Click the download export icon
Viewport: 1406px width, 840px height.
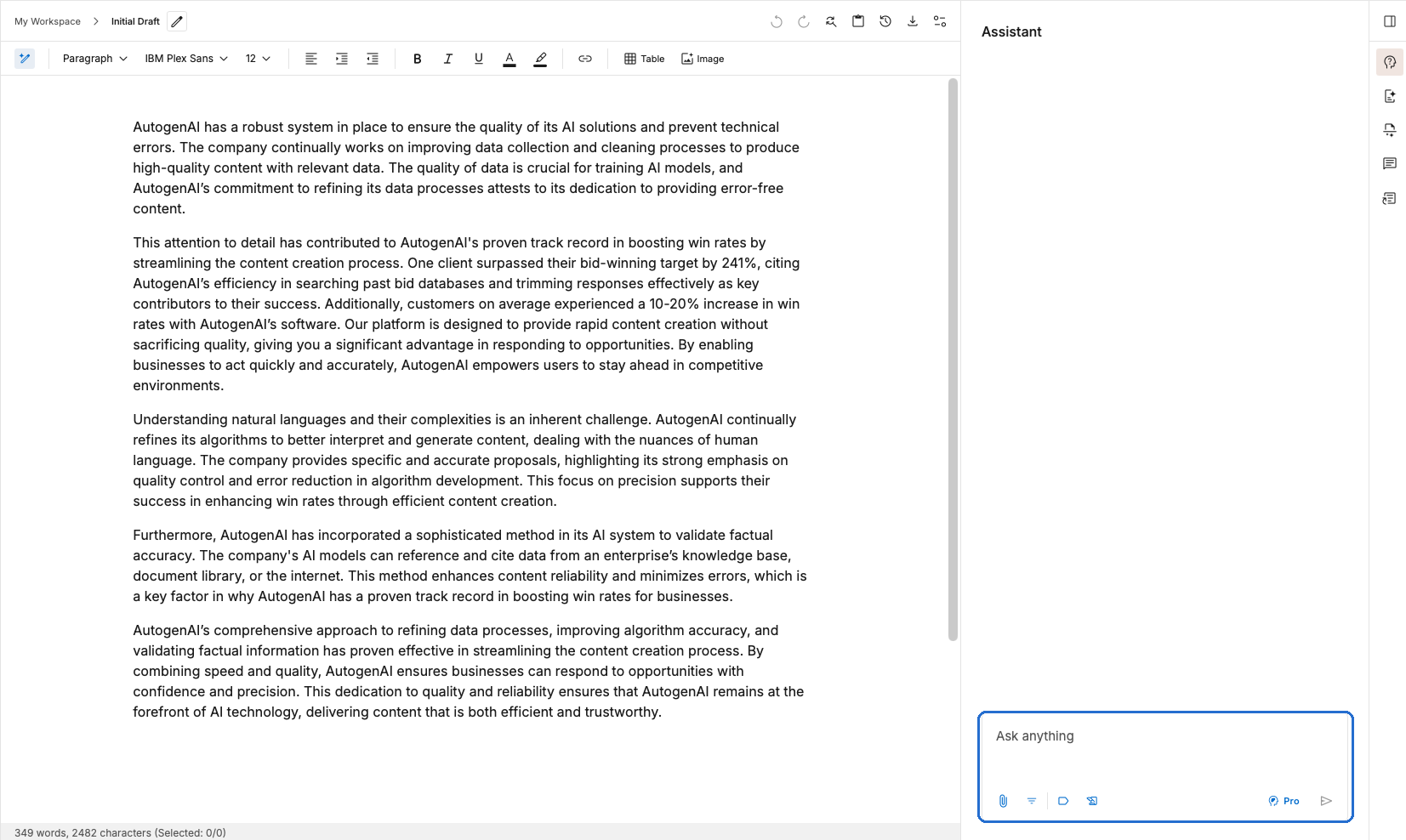tap(913, 21)
